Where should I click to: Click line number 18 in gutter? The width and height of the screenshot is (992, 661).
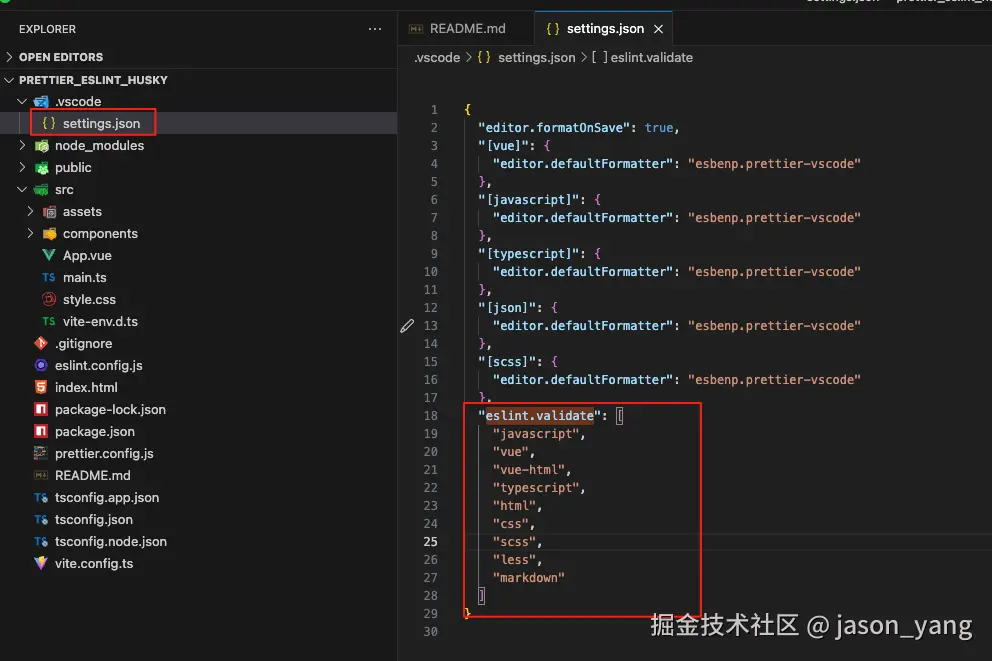[x=430, y=416]
